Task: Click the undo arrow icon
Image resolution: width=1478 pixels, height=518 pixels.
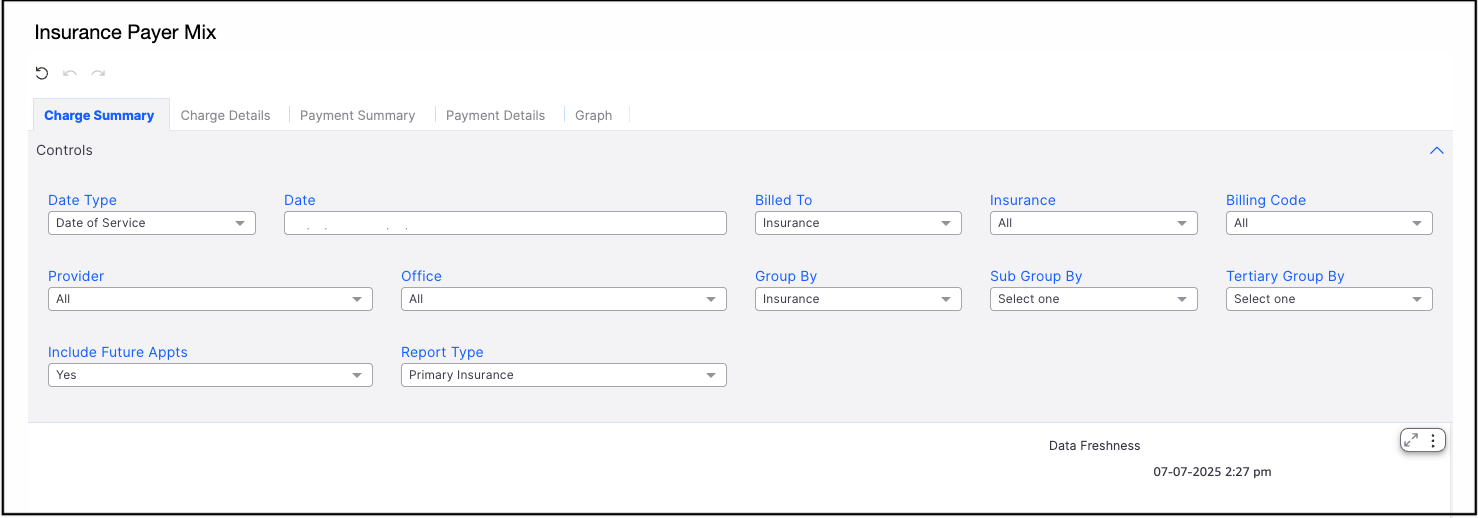Action: pyautogui.click(x=70, y=73)
